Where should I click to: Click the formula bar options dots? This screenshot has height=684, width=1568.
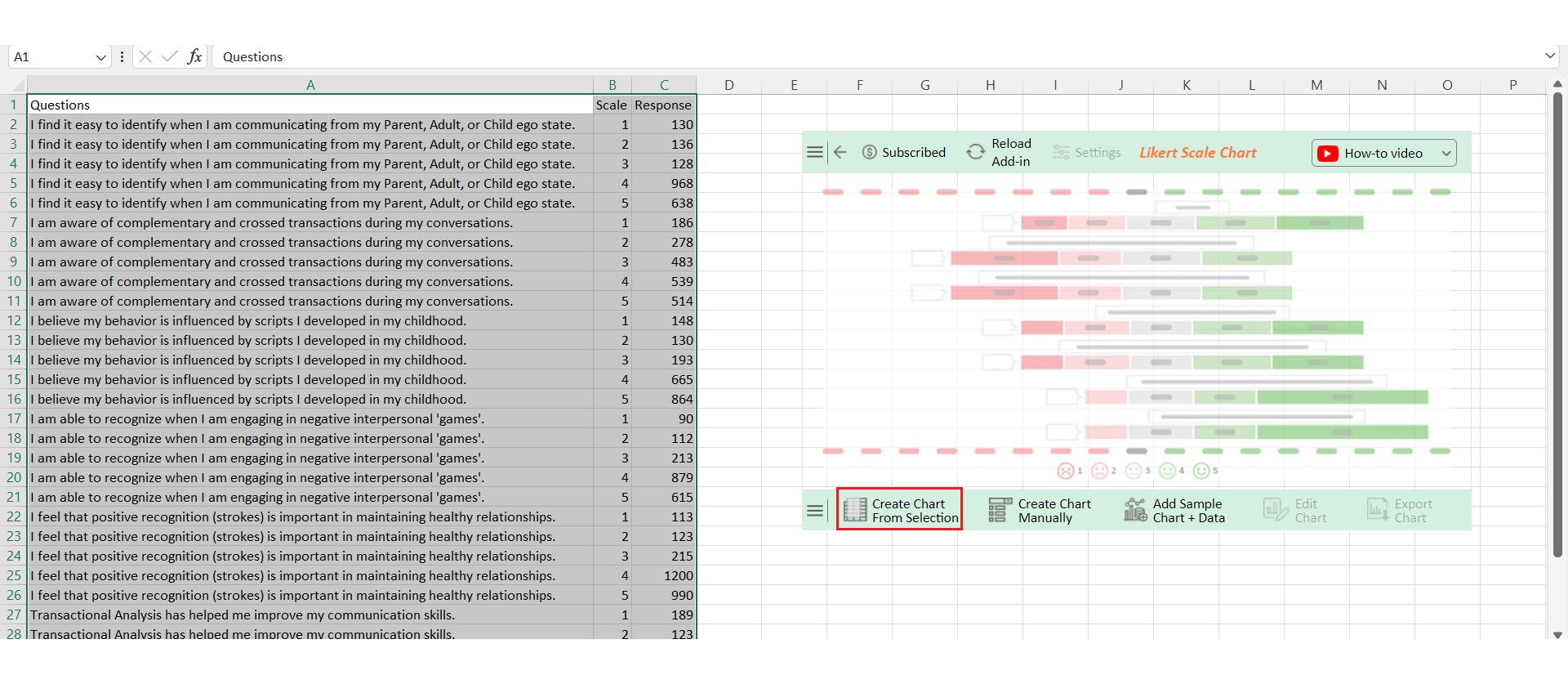point(122,56)
